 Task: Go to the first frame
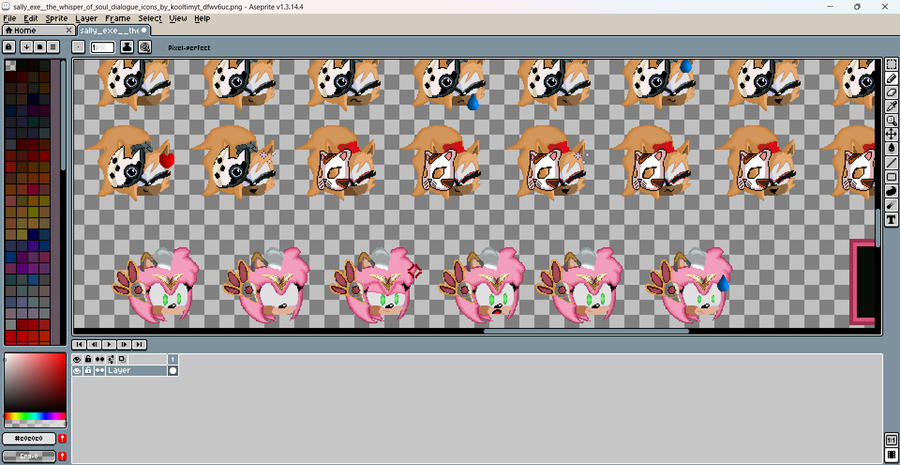[79, 344]
